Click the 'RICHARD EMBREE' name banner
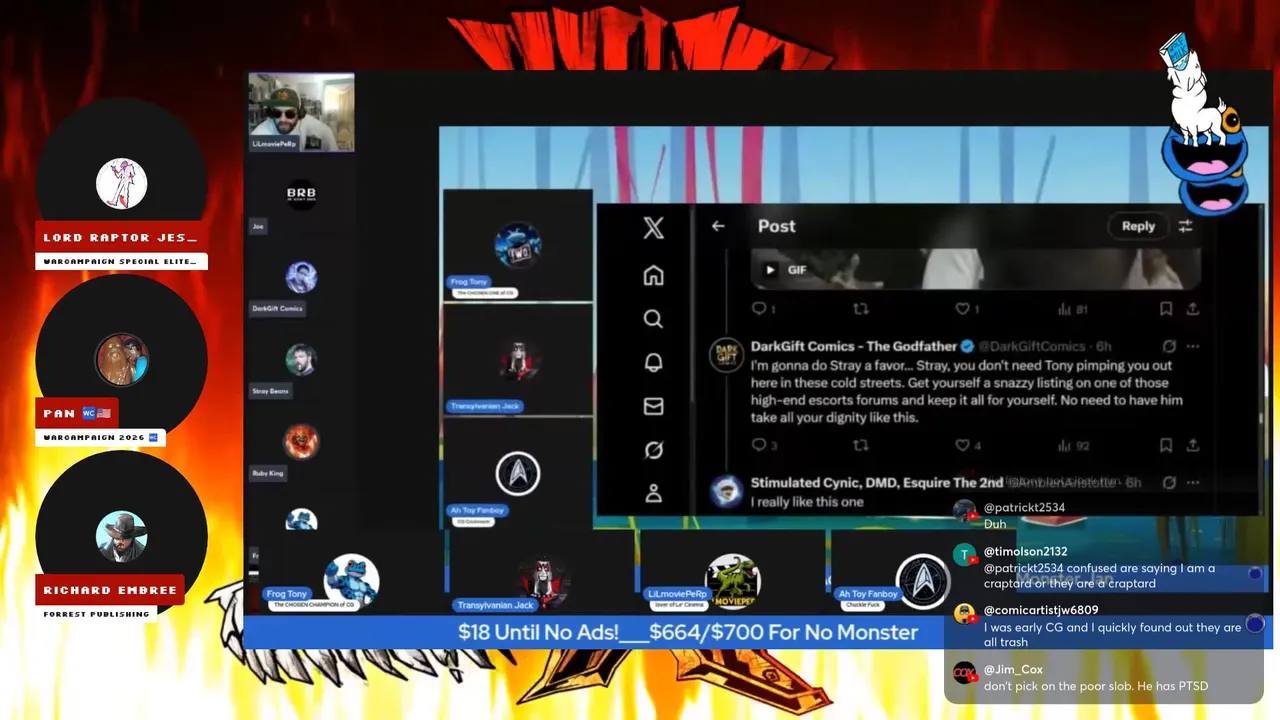 click(110, 590)
